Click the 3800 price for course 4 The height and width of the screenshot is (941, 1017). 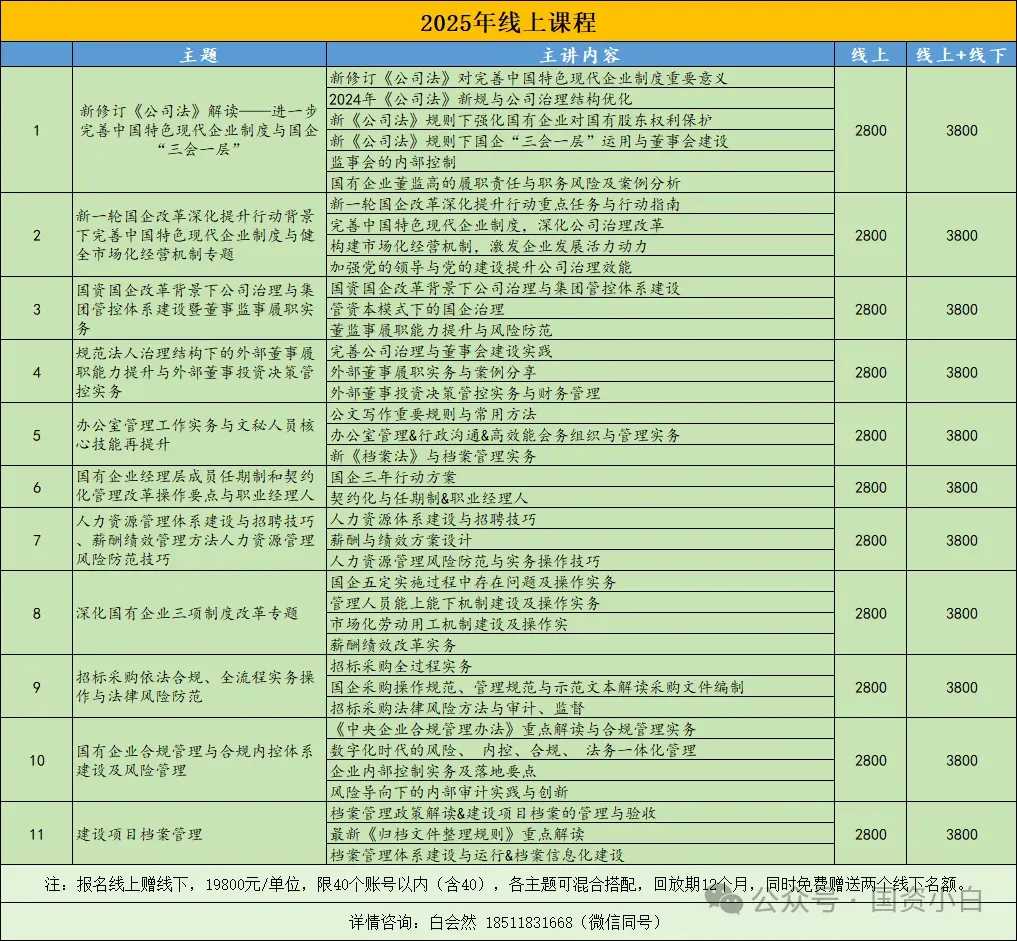tap(961, 372)
